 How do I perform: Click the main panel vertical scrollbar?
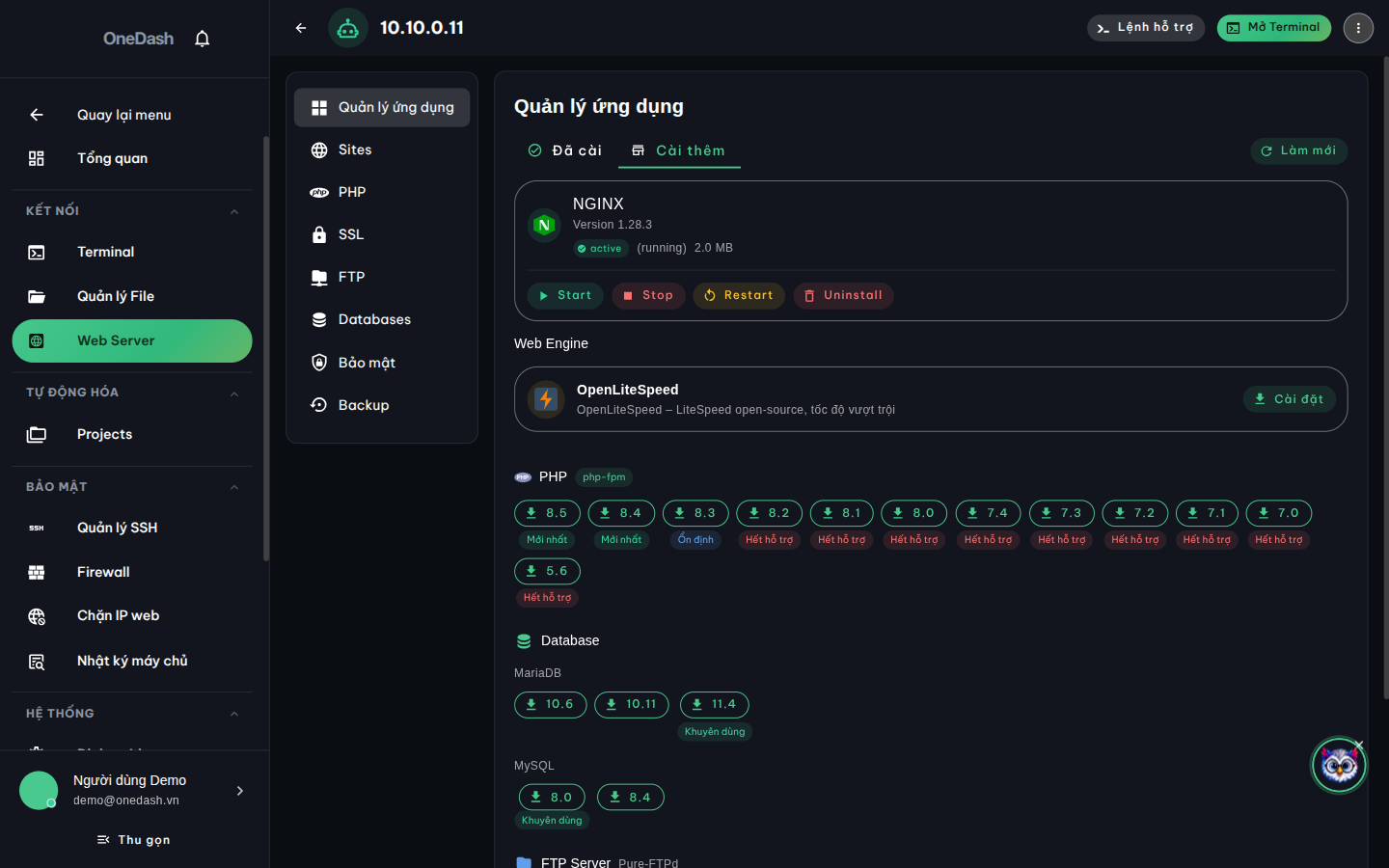point(1385,378)
